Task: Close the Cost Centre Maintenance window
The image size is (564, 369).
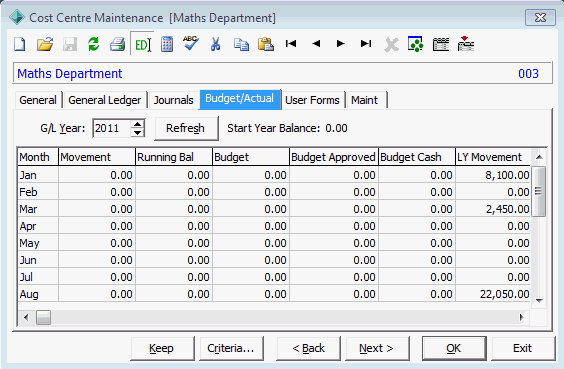Action: click(540, 18)
